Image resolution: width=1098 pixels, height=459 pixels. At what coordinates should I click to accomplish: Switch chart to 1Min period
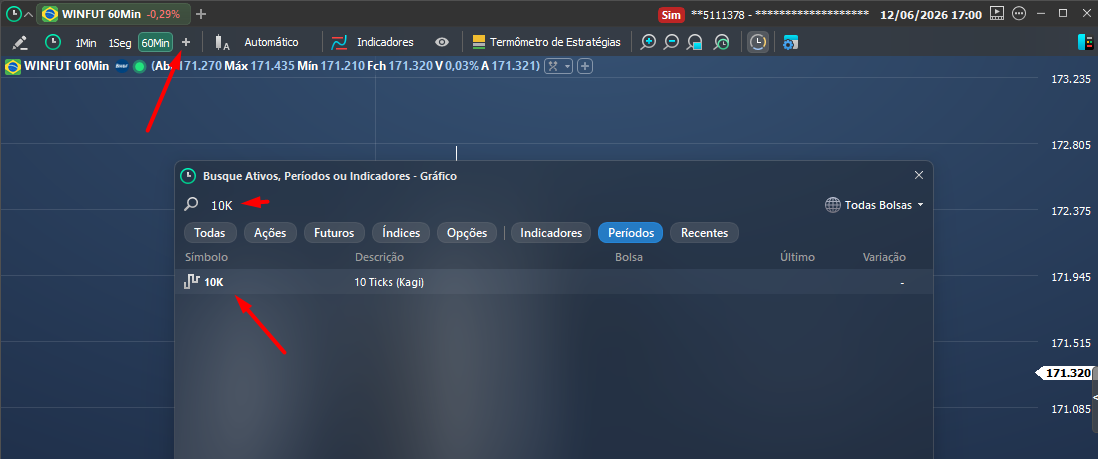(x=86, y=43)
